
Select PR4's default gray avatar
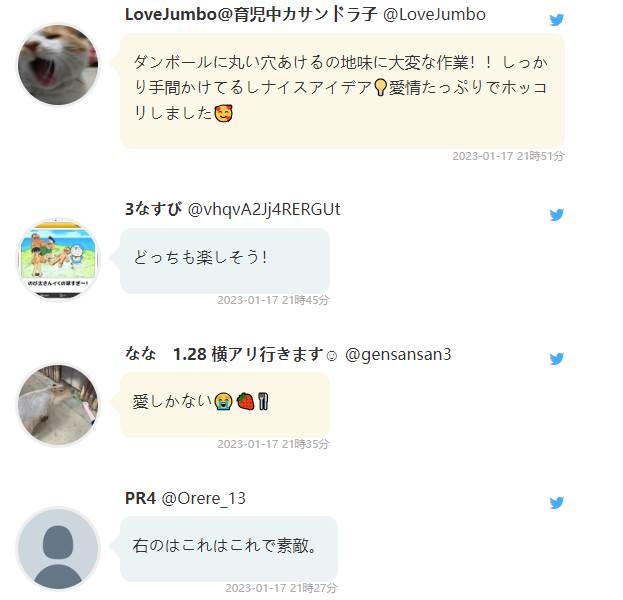coord(58,548)
